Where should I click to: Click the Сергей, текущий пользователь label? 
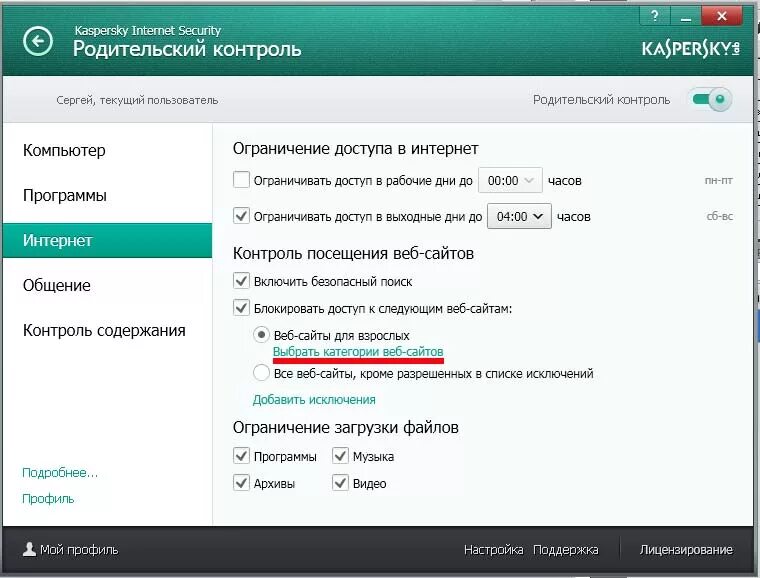tap(137, 100)
